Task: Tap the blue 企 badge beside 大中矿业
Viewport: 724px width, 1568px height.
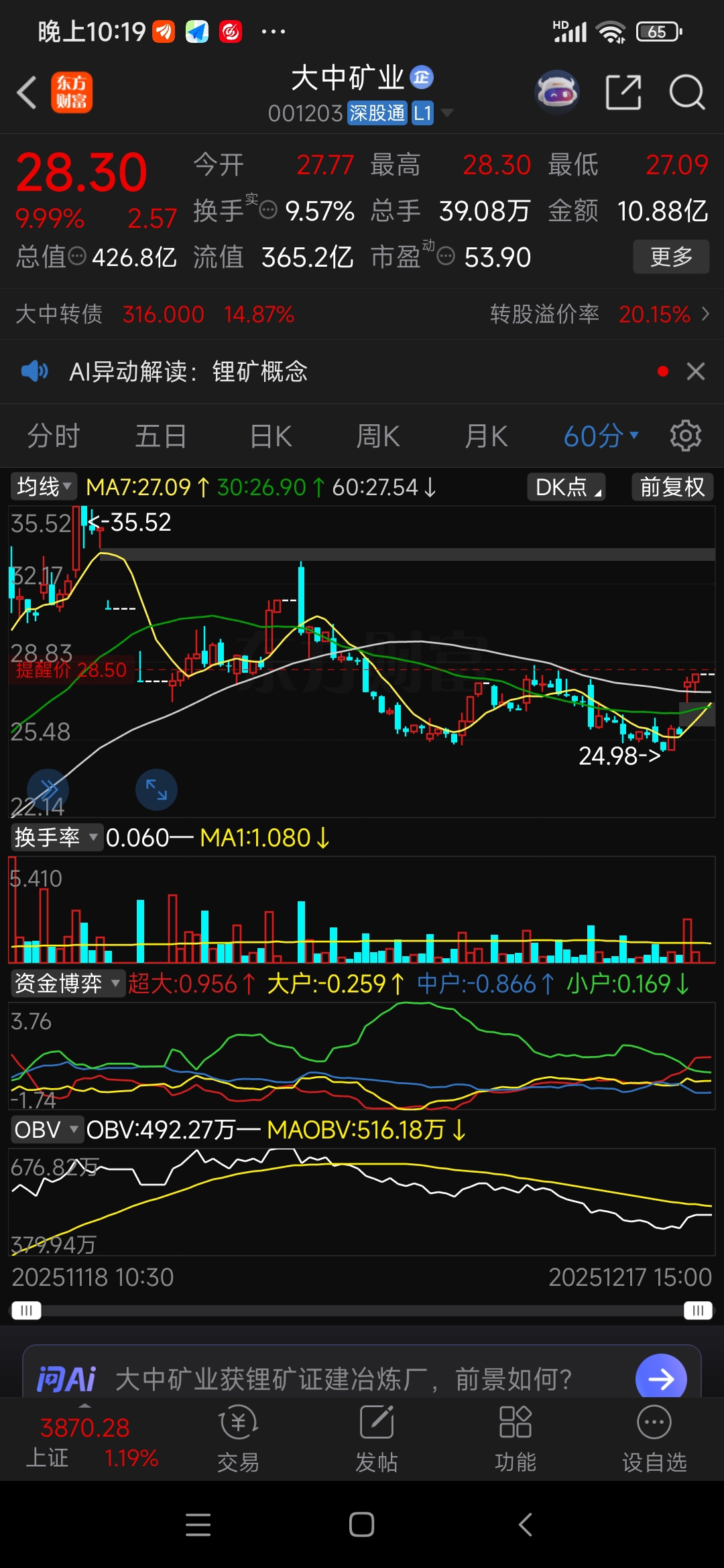Action: pyautogui.click(x=422, y=78)
